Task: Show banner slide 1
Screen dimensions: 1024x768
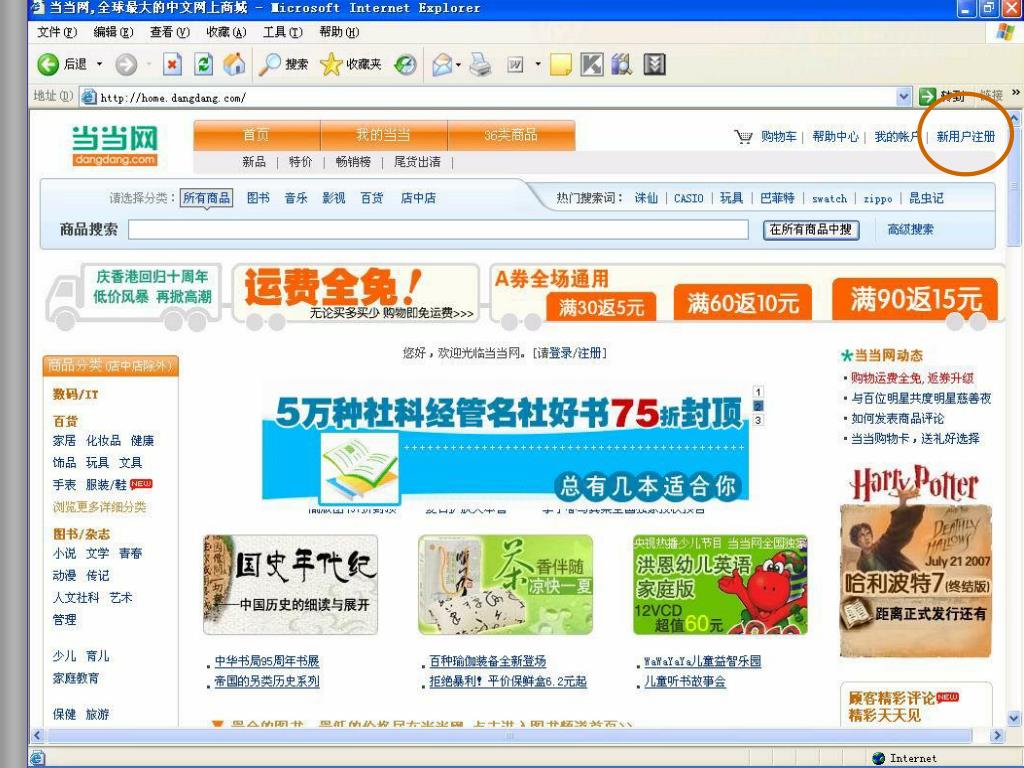Action: [x=758, y=392]
